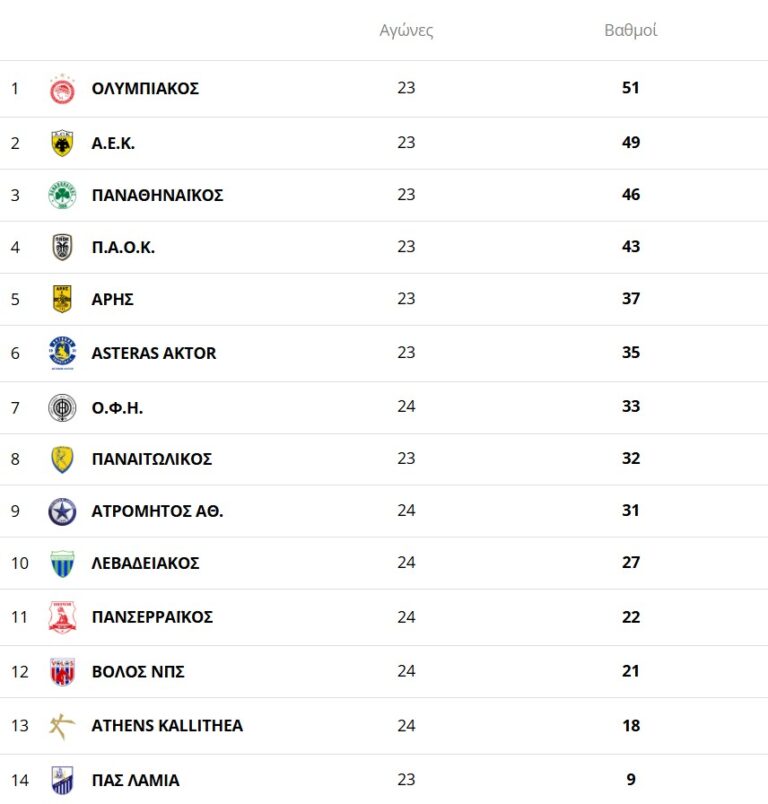Click the ATHENS KALLITHEA team name
Screen dimensions: 768x804
tap(167, 725)
